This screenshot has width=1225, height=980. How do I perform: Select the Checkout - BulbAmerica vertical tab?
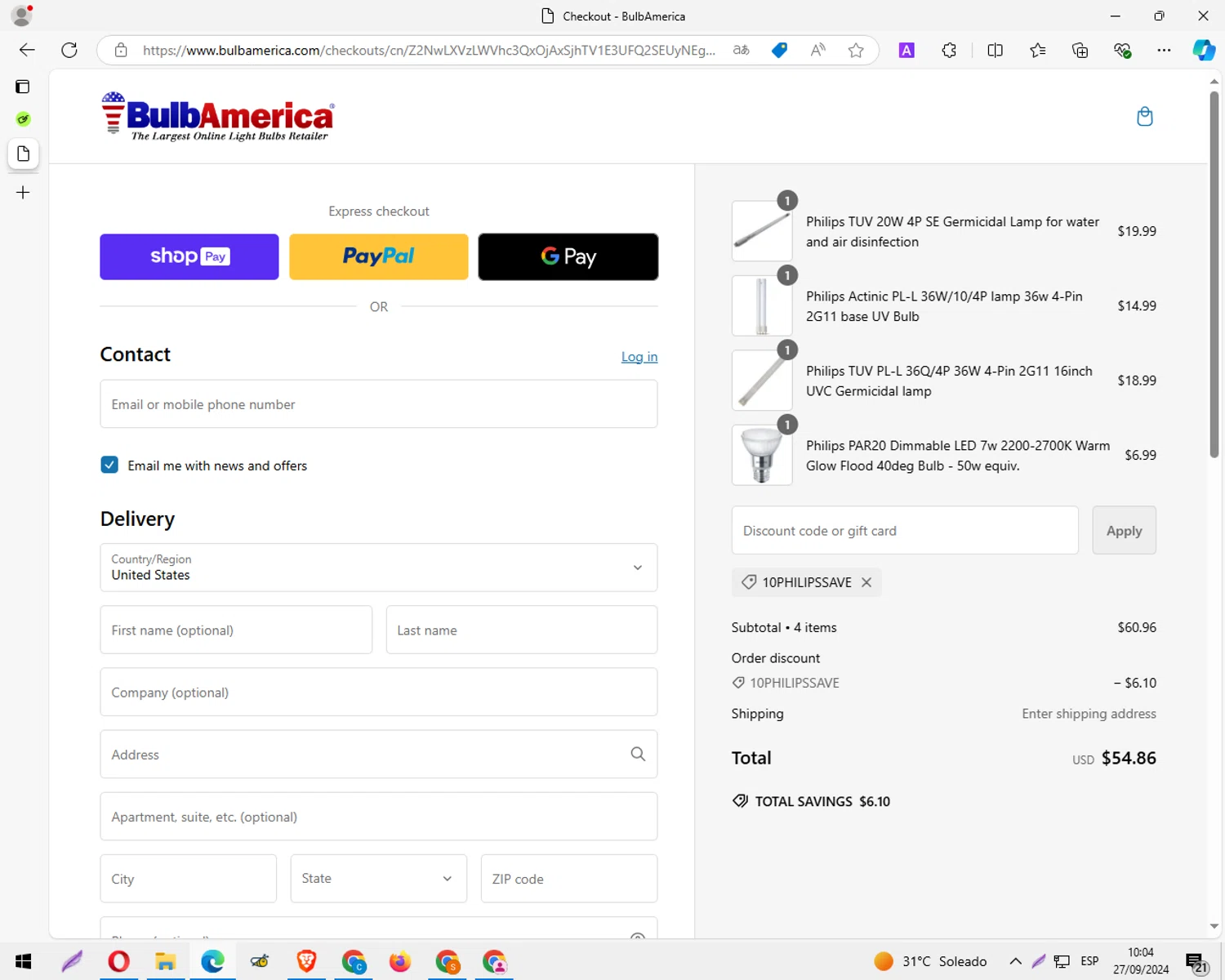(x=23, y=154)
